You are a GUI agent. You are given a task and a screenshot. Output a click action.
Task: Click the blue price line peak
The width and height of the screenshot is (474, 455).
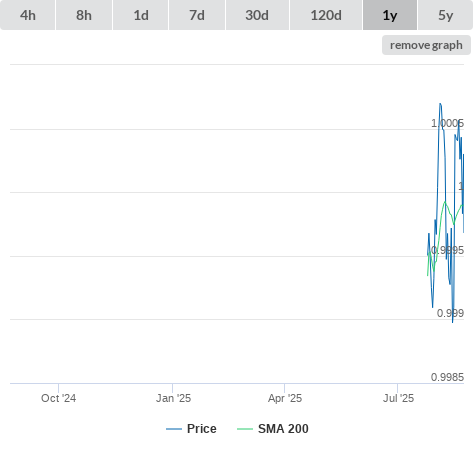coord(440,104)
